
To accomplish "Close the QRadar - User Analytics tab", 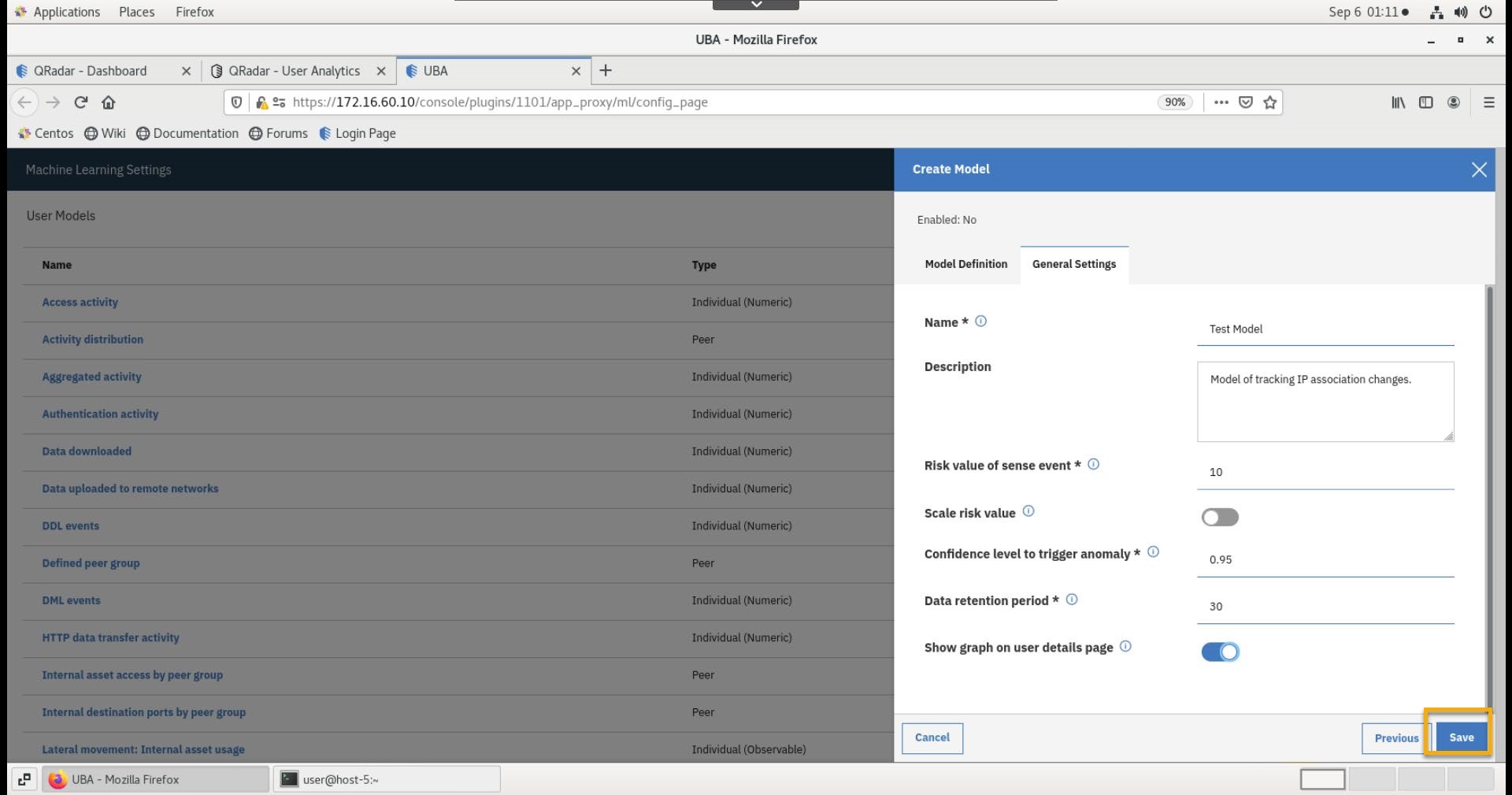I will coord(381,71).
